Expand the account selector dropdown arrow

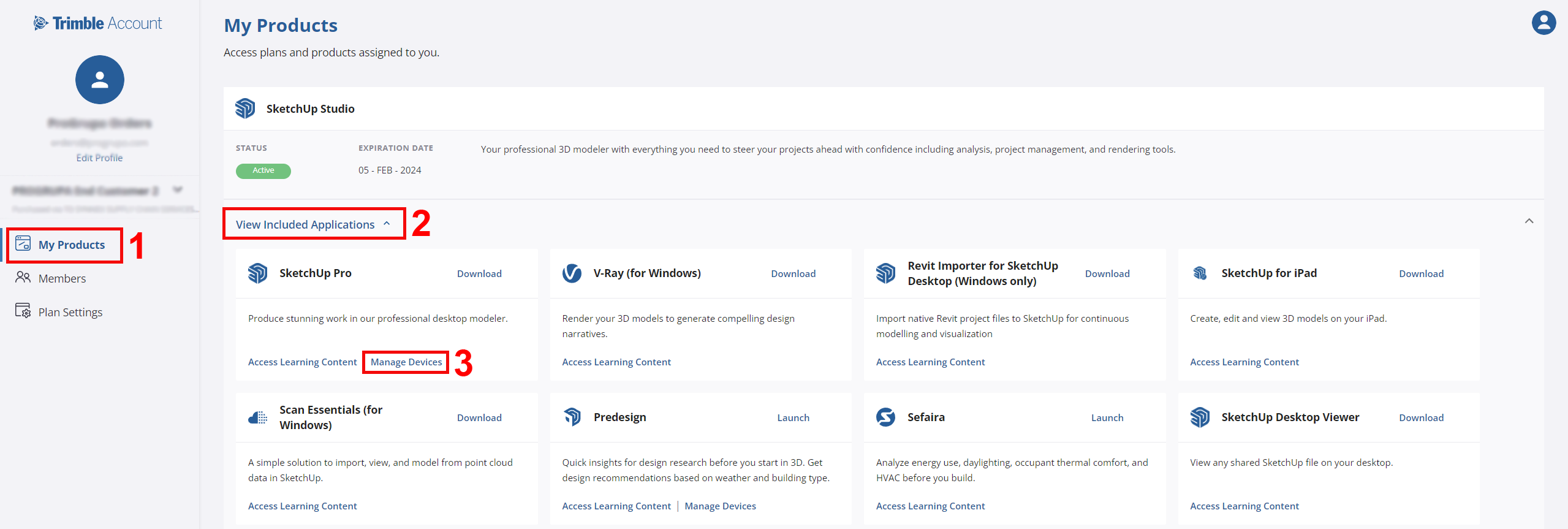[178, 190]
